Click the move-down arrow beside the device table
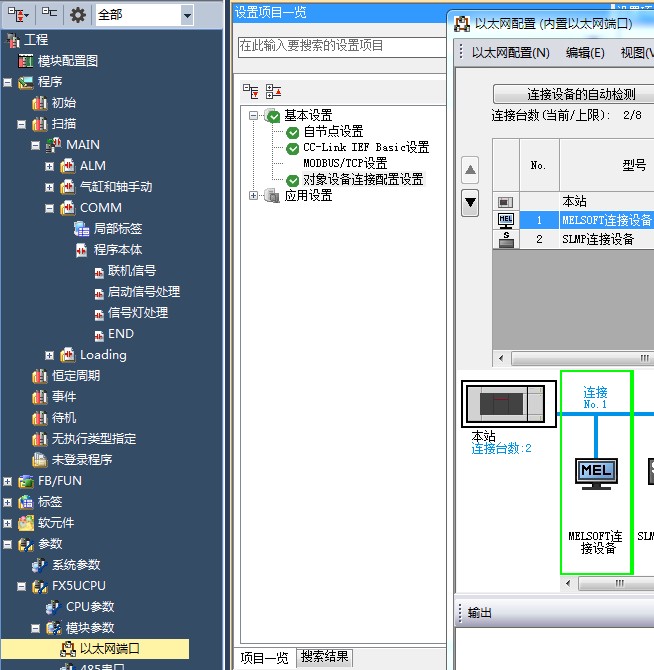 coord(470,202)
